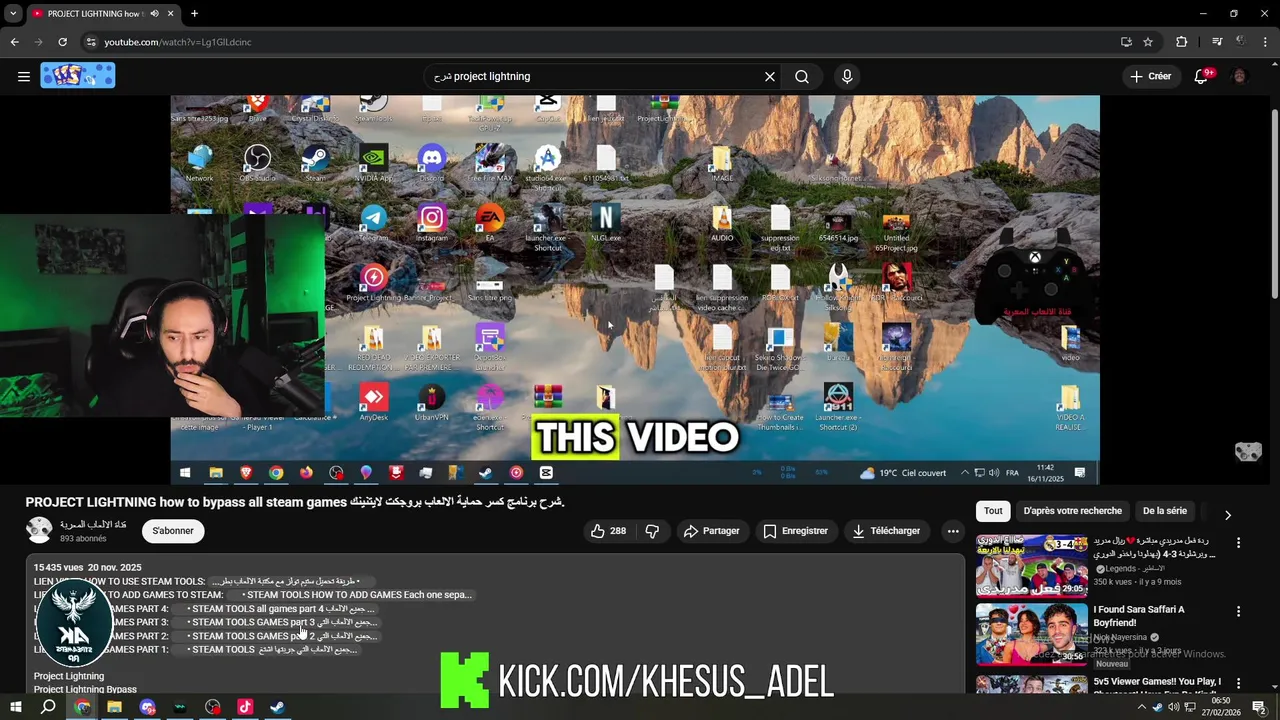The height and width of the screenshot is (720, 1280).
Task: Open File Explorer from the taskbar
Action: [x=114, y=707]
